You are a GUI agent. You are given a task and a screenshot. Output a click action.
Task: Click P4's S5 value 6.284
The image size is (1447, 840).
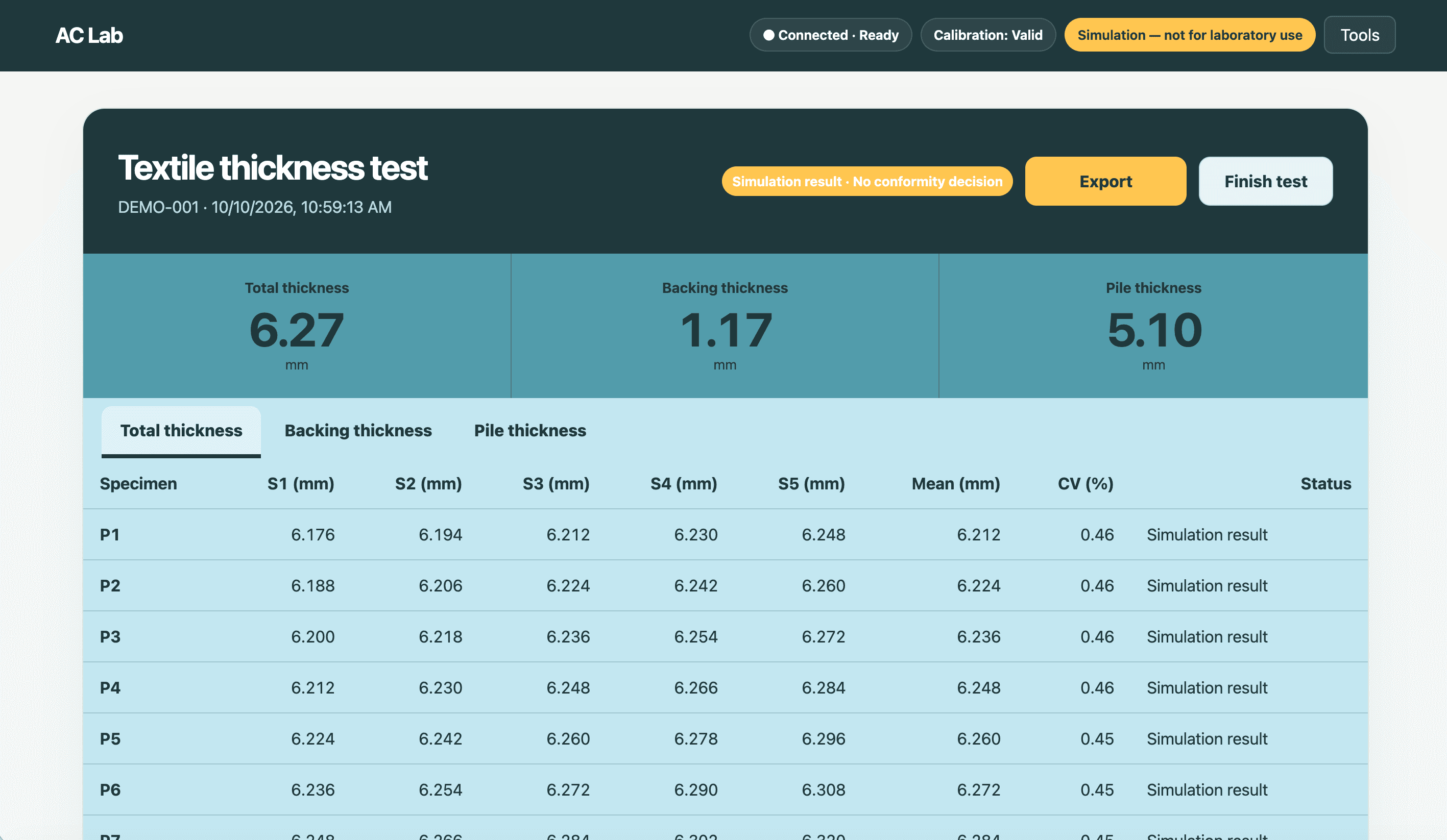(x=824, y=688)
